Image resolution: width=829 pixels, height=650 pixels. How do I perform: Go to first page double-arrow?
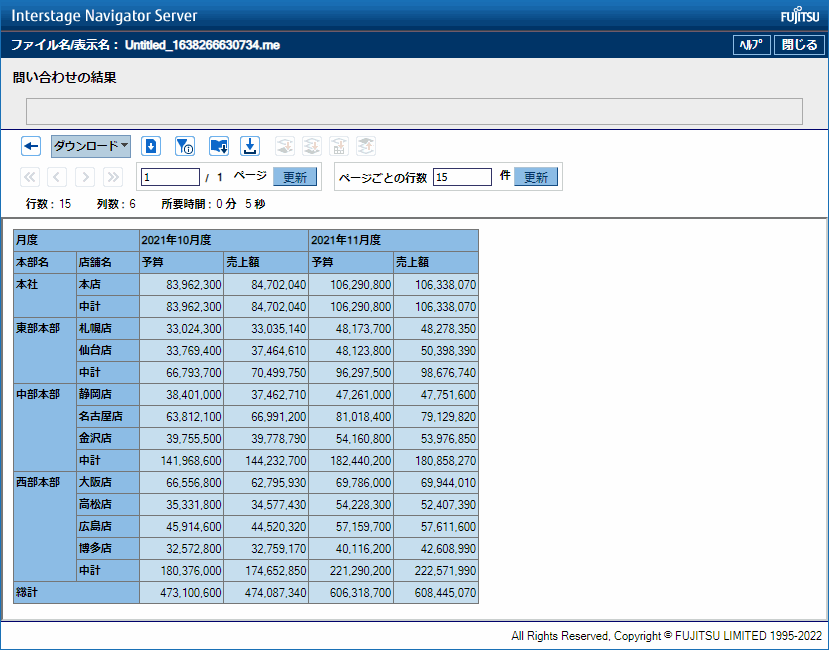tap(30, 177)
